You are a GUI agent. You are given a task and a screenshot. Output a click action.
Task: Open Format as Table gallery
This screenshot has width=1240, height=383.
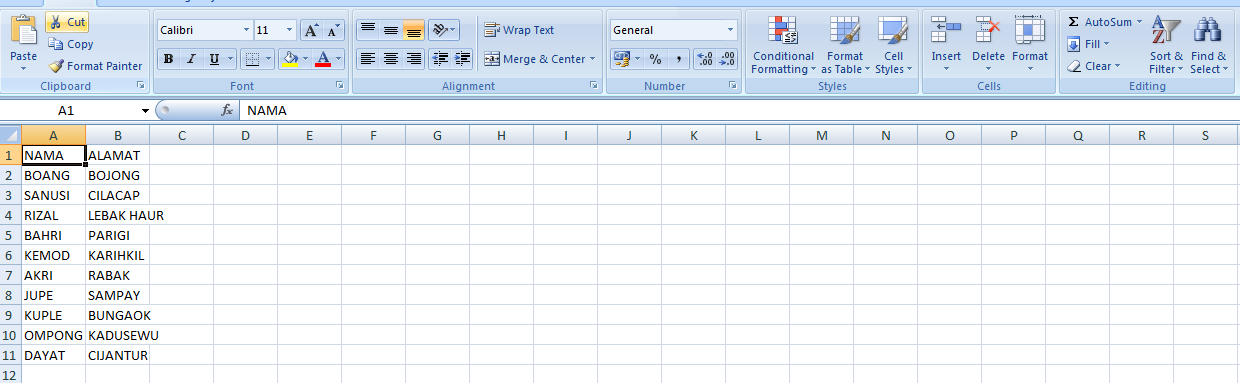[845, 45]
